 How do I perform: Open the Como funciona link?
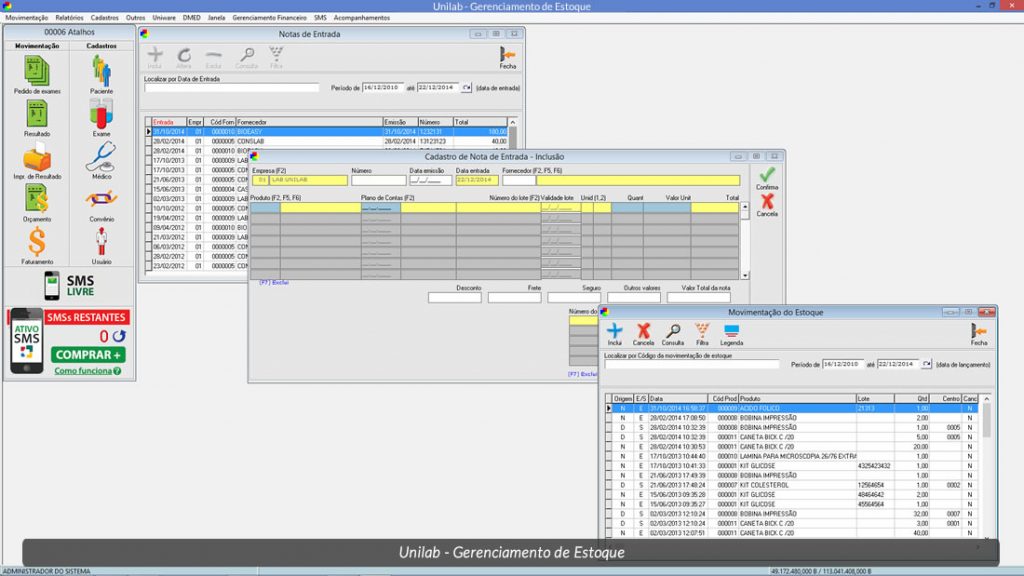87,371
